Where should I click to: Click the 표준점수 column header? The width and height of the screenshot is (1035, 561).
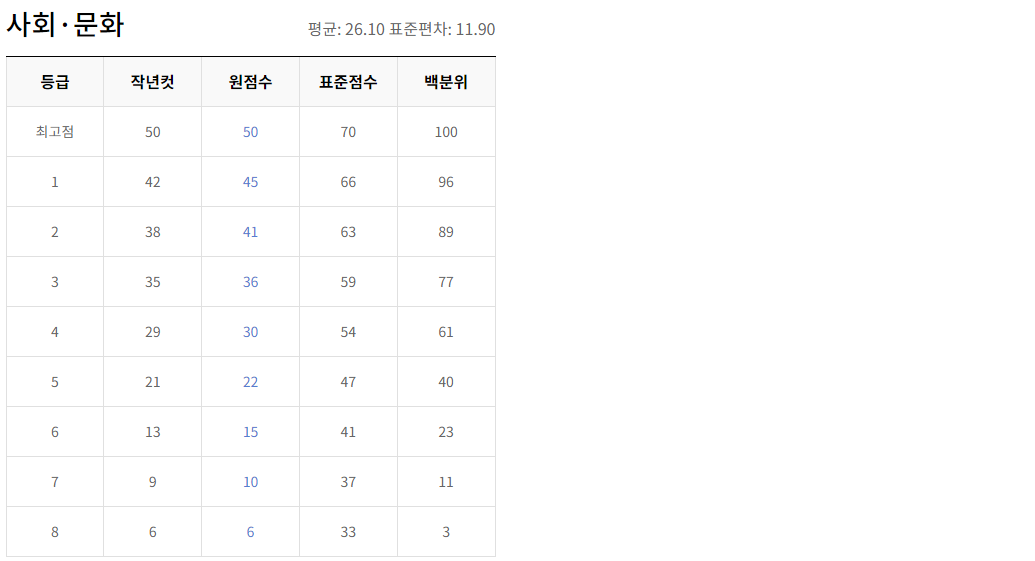tap(348, 82)
